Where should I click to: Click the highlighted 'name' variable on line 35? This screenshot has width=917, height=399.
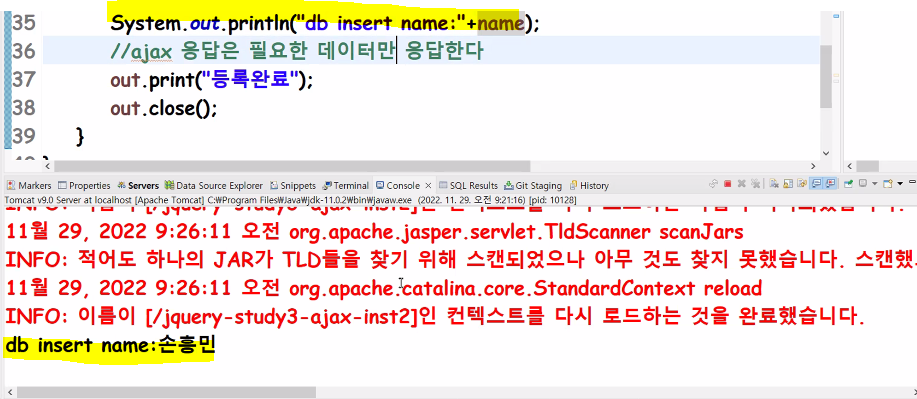(x=500, y=23)
